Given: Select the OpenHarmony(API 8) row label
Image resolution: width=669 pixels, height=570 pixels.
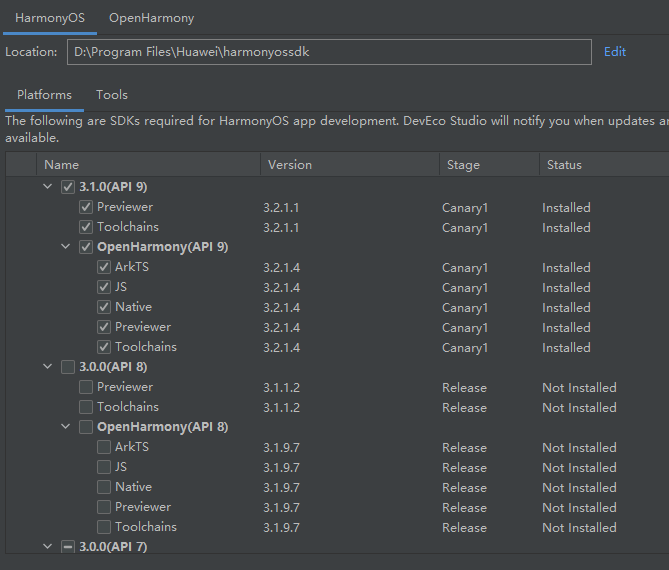Looking at the screenshot, I should (163, 427).
